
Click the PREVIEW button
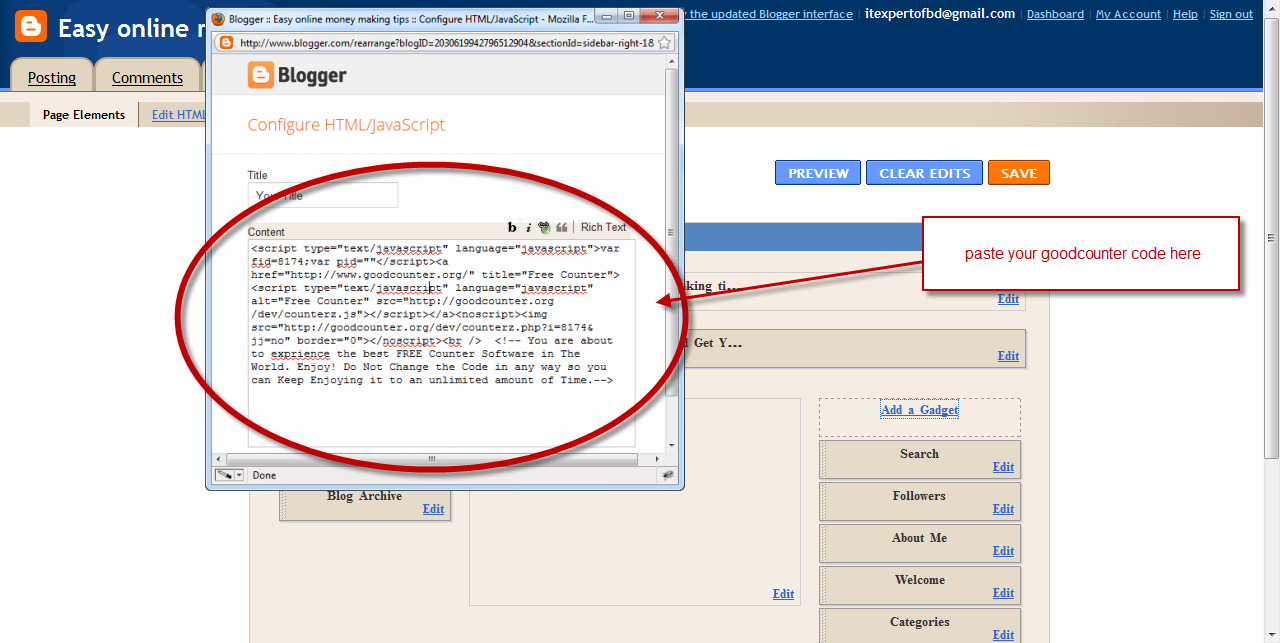pyautogui.click(x=818, y=173)
